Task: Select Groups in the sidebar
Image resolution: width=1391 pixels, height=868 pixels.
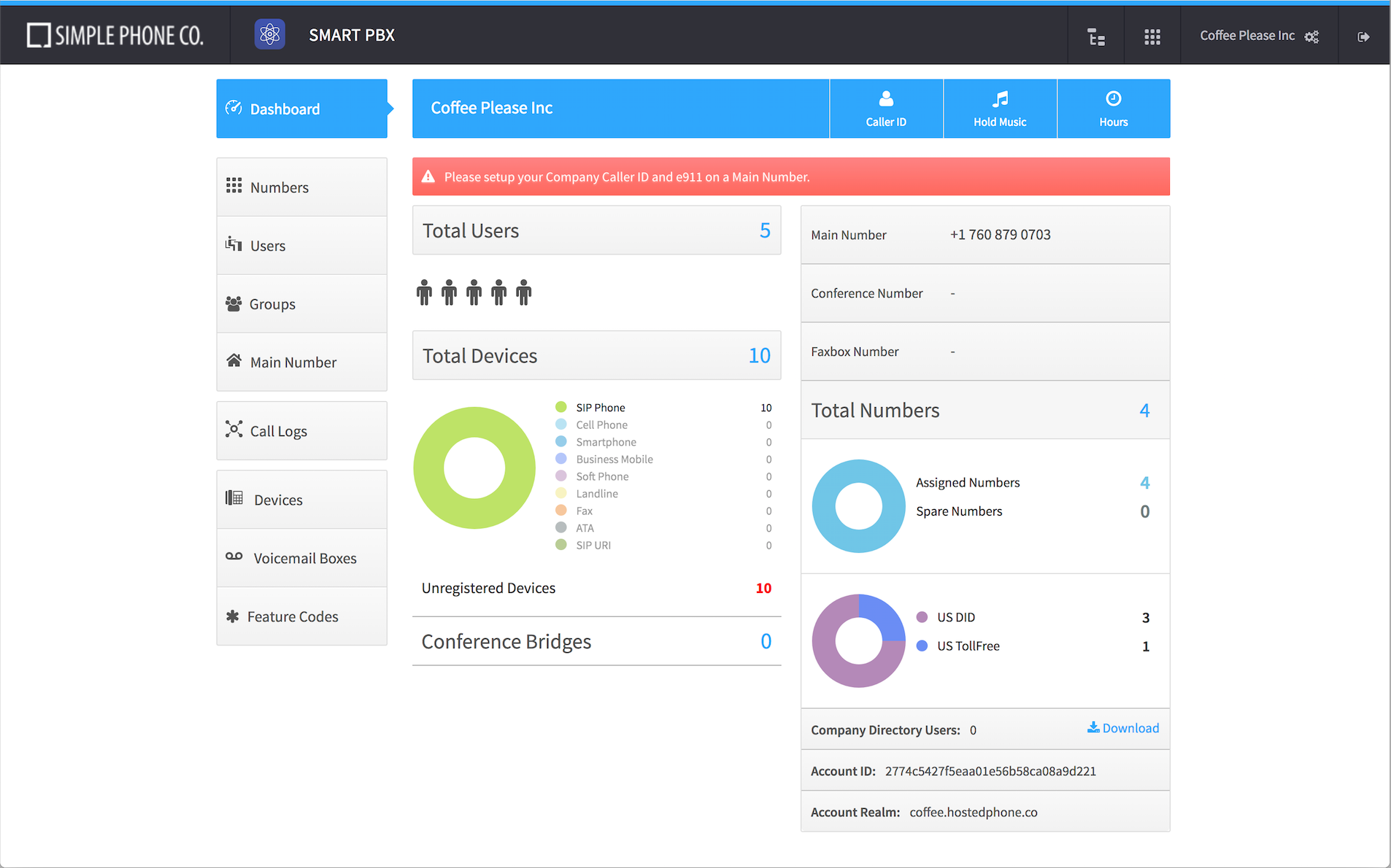Action: click(x=301, y=304)
